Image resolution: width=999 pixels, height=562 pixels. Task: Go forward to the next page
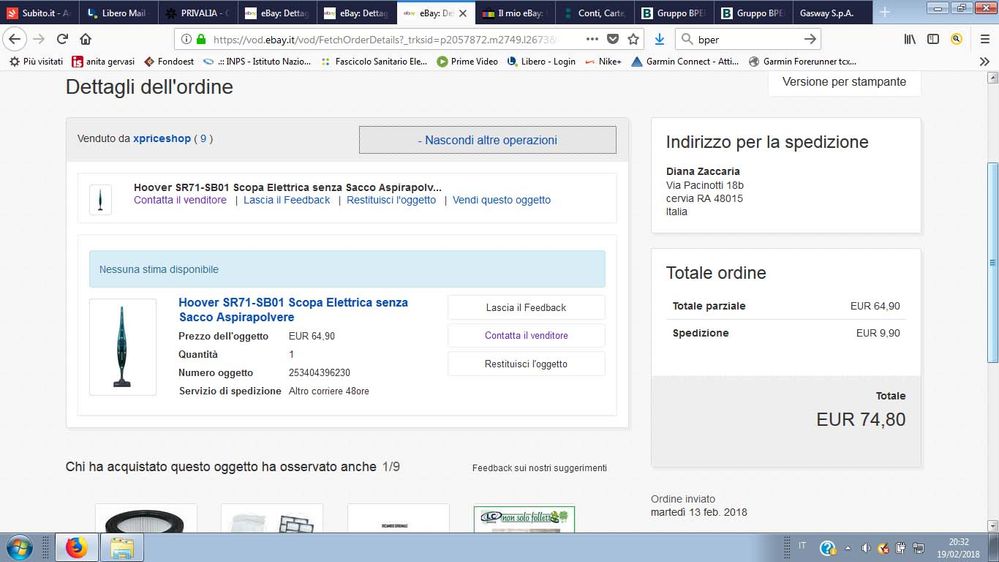tap(39, 39)
